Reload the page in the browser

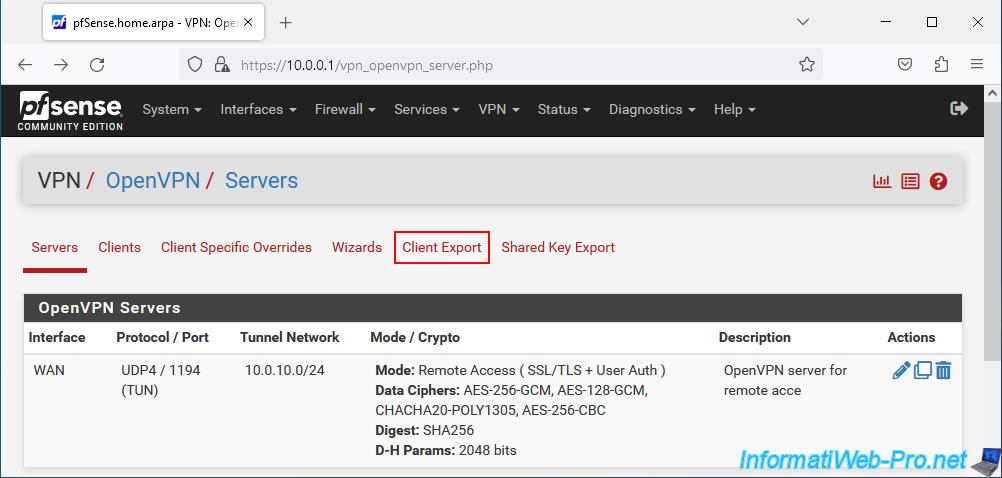(97, 65)
